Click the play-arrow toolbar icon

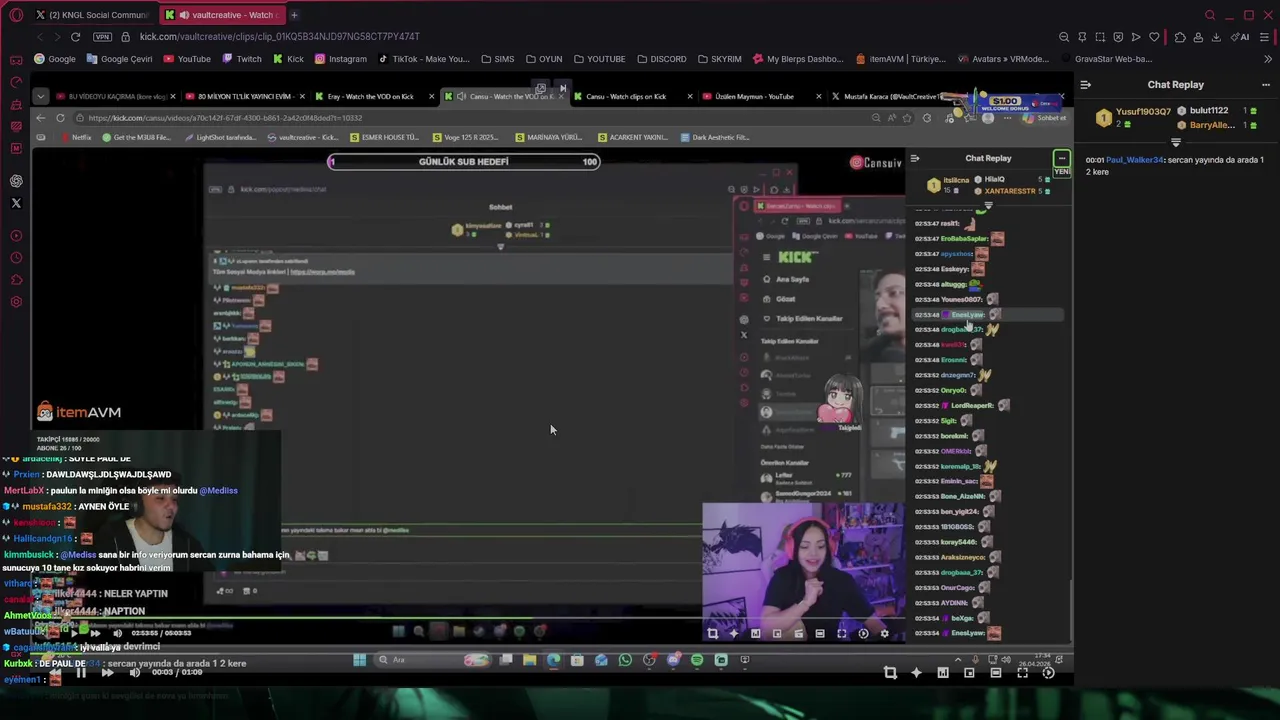[1136, 37]
